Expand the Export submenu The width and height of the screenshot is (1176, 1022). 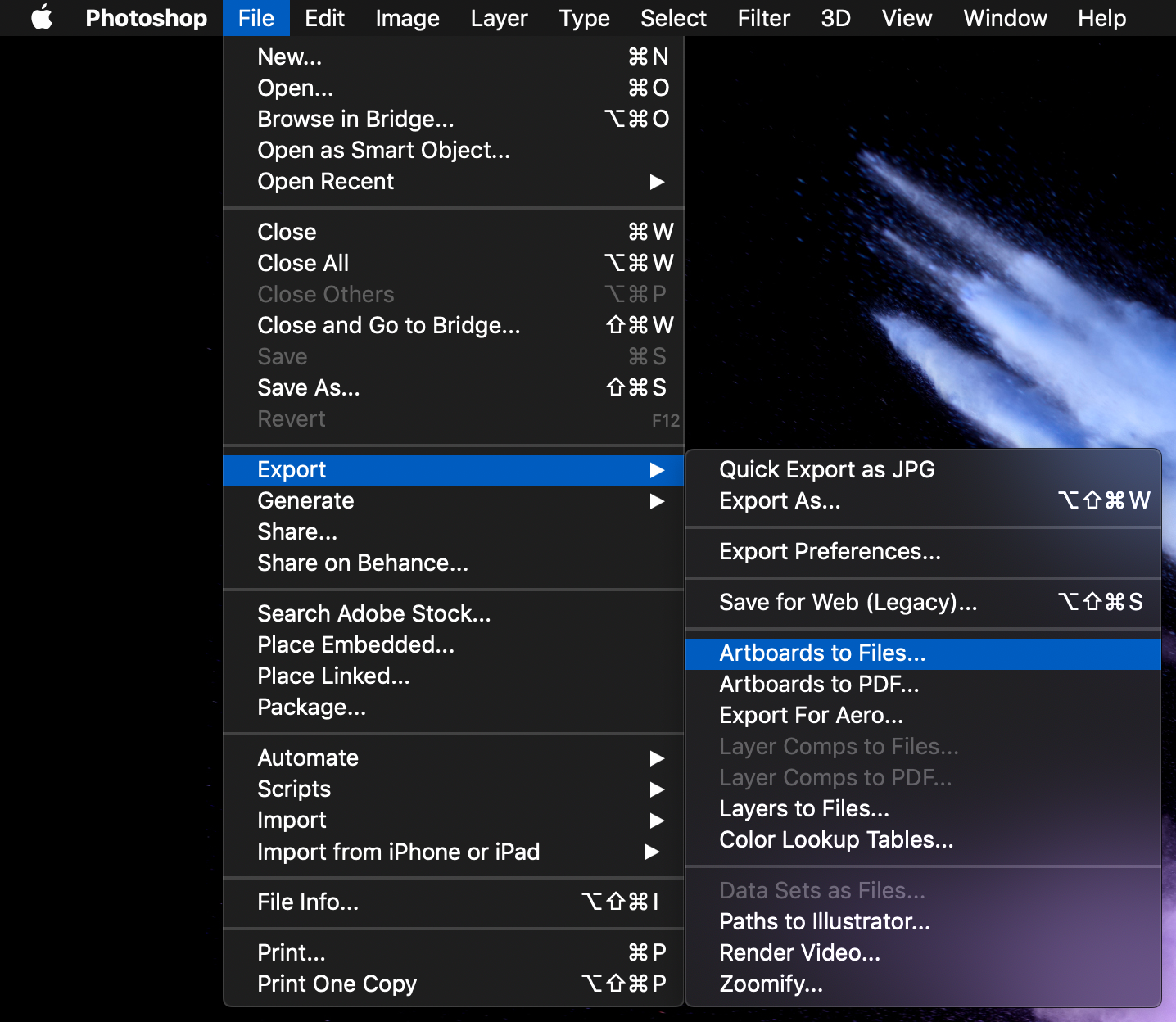[x=454, y=470]
